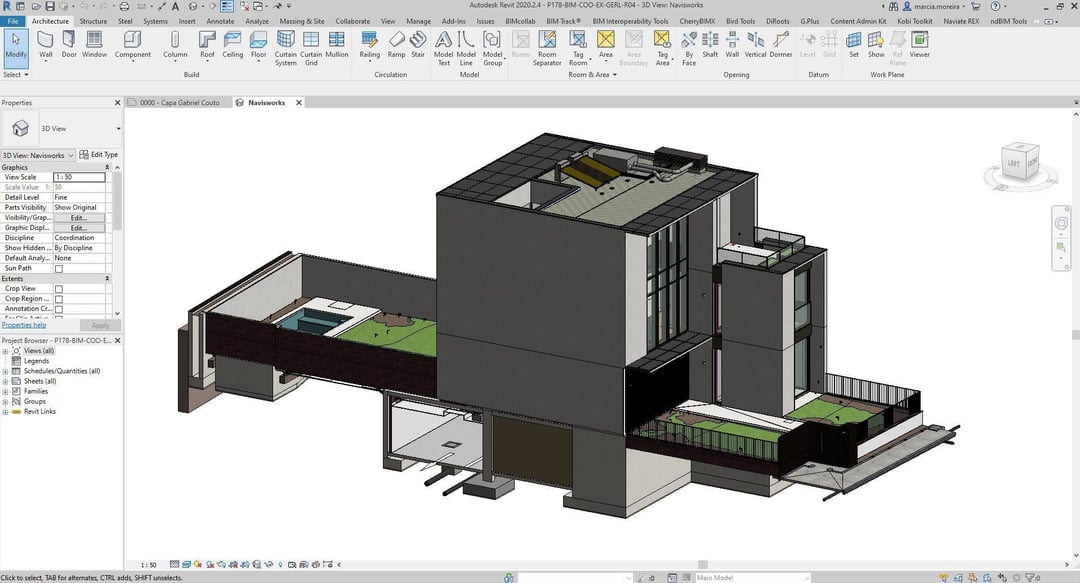The image size is (1080, 583).
Task: Click the Detail Level value Fine
Action: 79,198
